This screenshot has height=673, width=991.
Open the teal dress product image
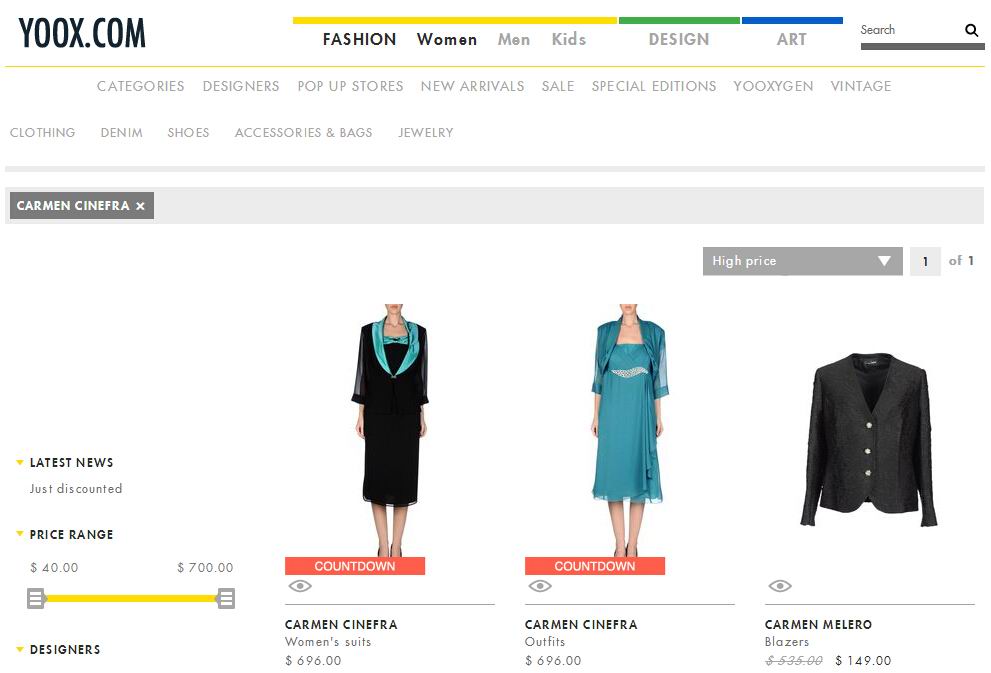click(629, 430)
